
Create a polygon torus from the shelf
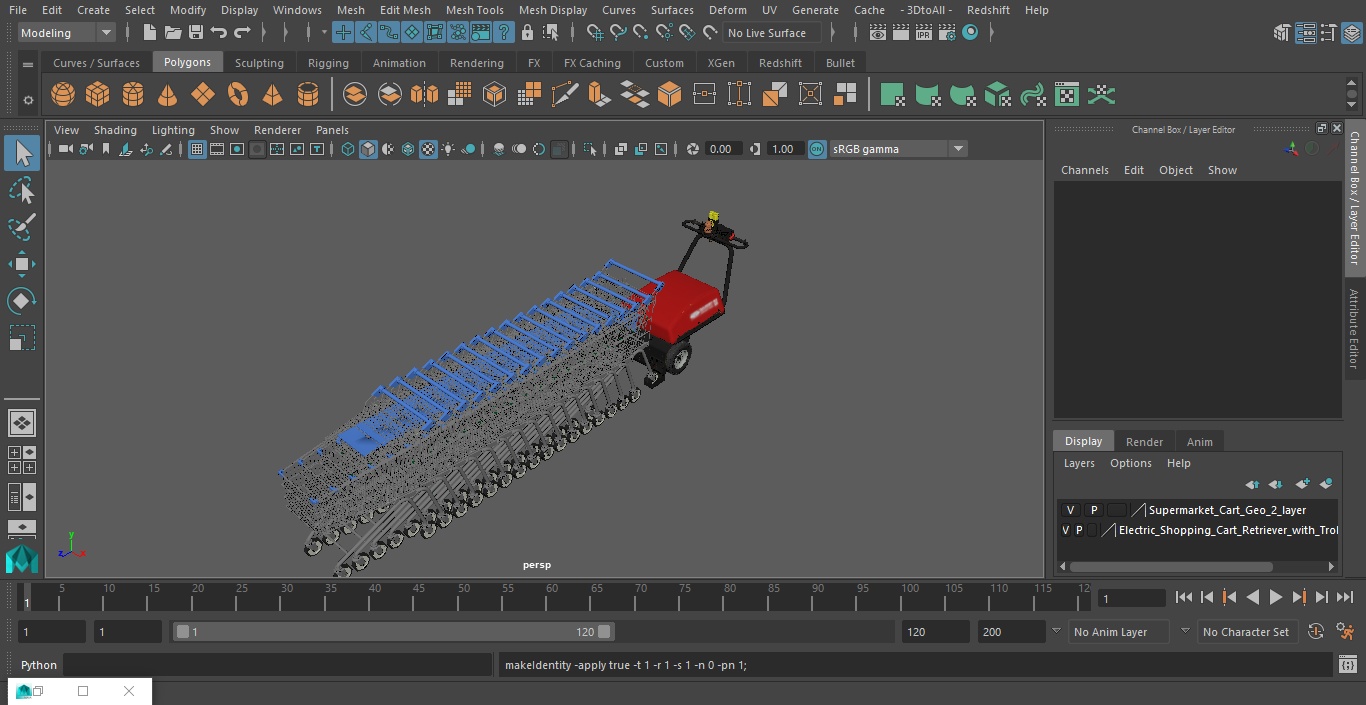(x=238, y=95)
